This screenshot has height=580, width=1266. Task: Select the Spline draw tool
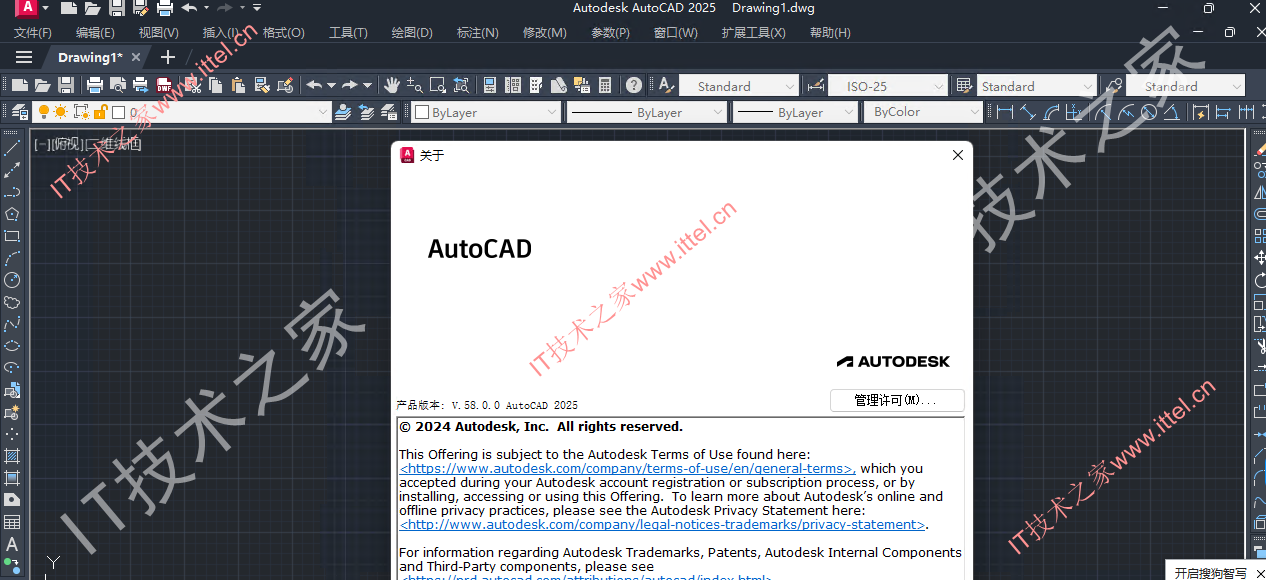click(x=12, y=324)
